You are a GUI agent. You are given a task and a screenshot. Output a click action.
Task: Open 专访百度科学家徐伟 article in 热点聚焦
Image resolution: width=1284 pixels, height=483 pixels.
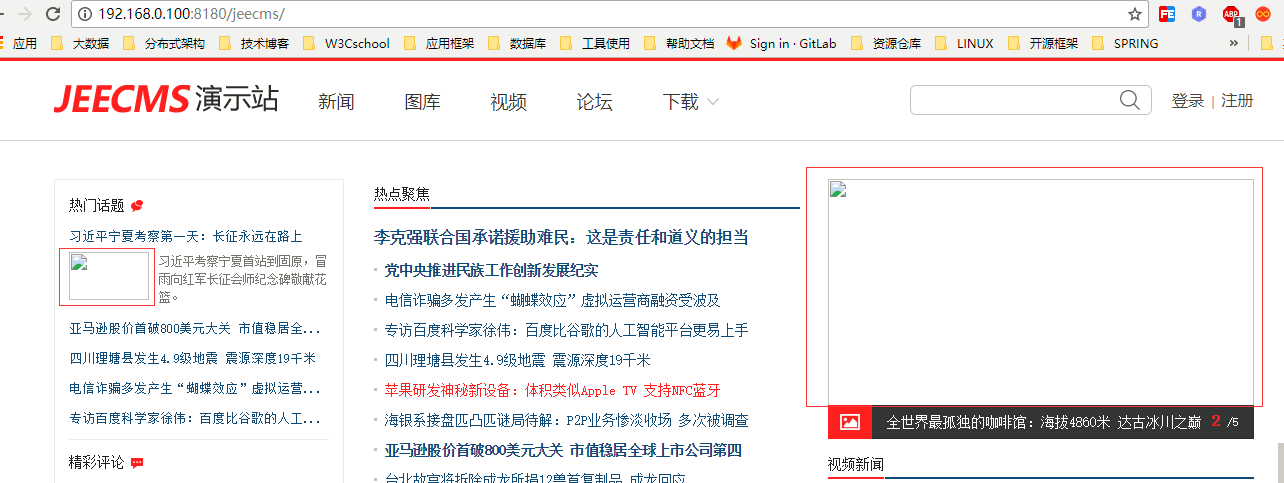[566, 330]
